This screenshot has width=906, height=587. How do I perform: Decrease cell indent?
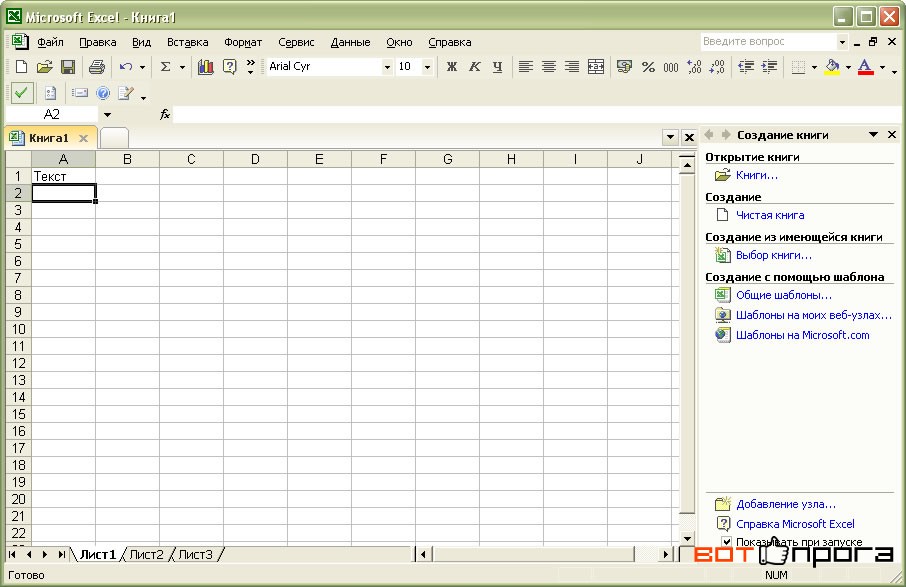click(x=746, y=66)
